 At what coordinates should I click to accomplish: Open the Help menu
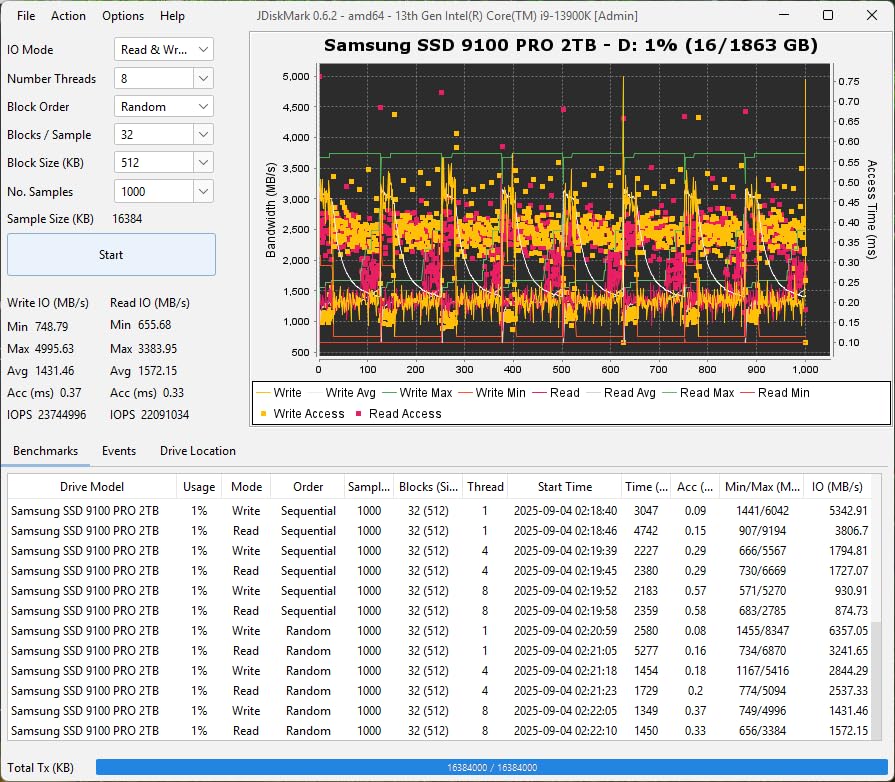(x=172, y=15)
